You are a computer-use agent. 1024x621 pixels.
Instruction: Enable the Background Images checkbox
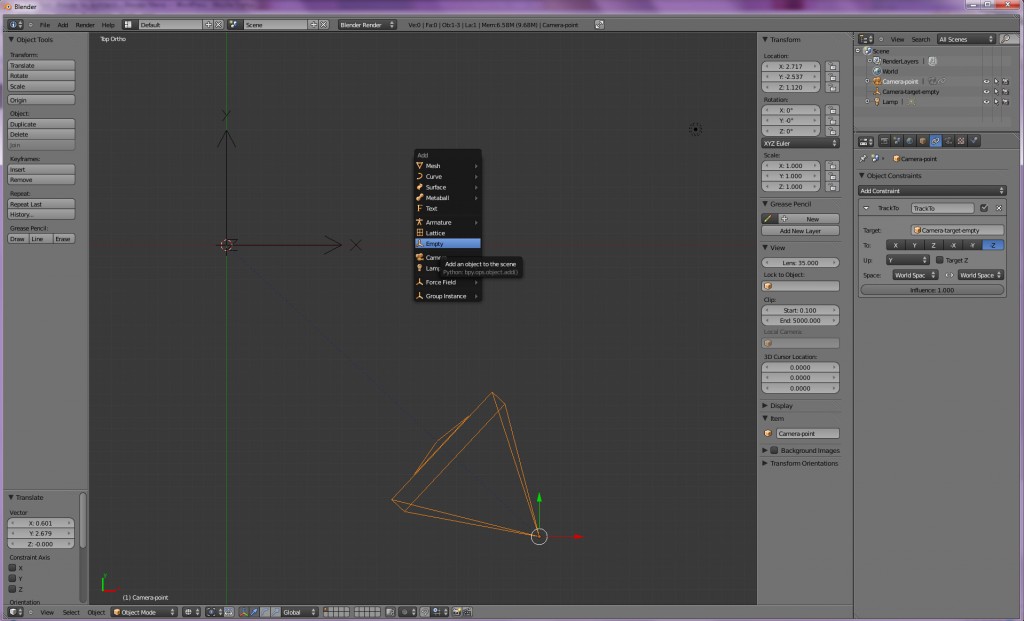773,450
